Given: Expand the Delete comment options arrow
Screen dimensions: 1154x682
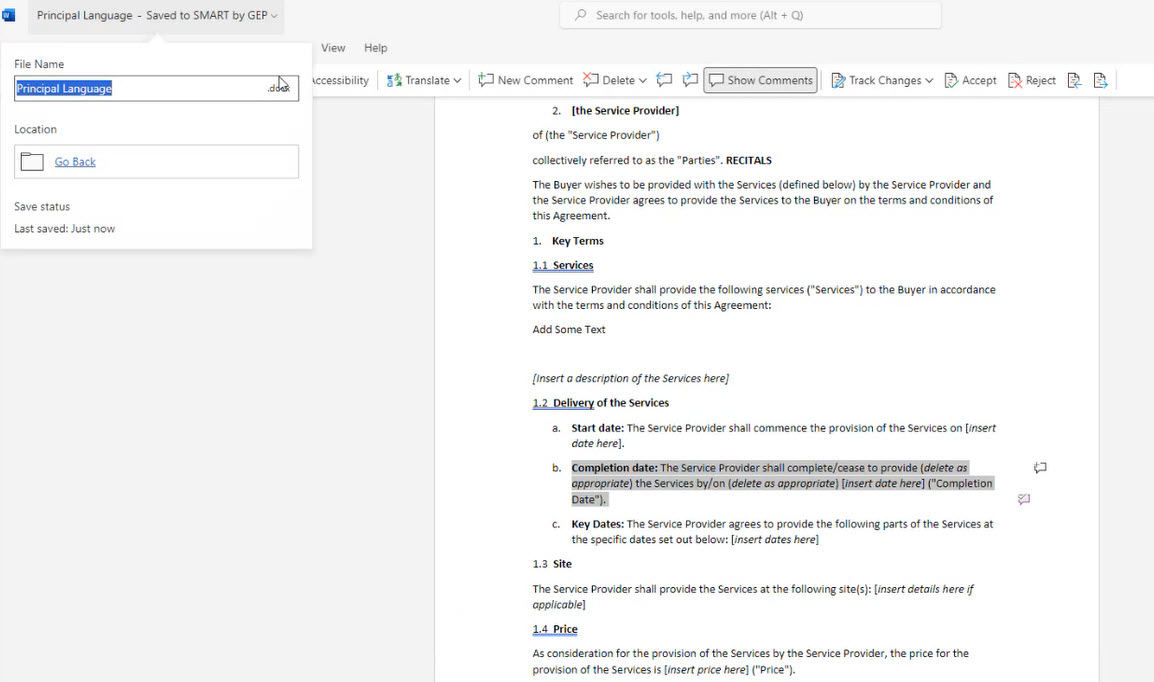Looking at the screenshot, I should [x=642, y=80].
